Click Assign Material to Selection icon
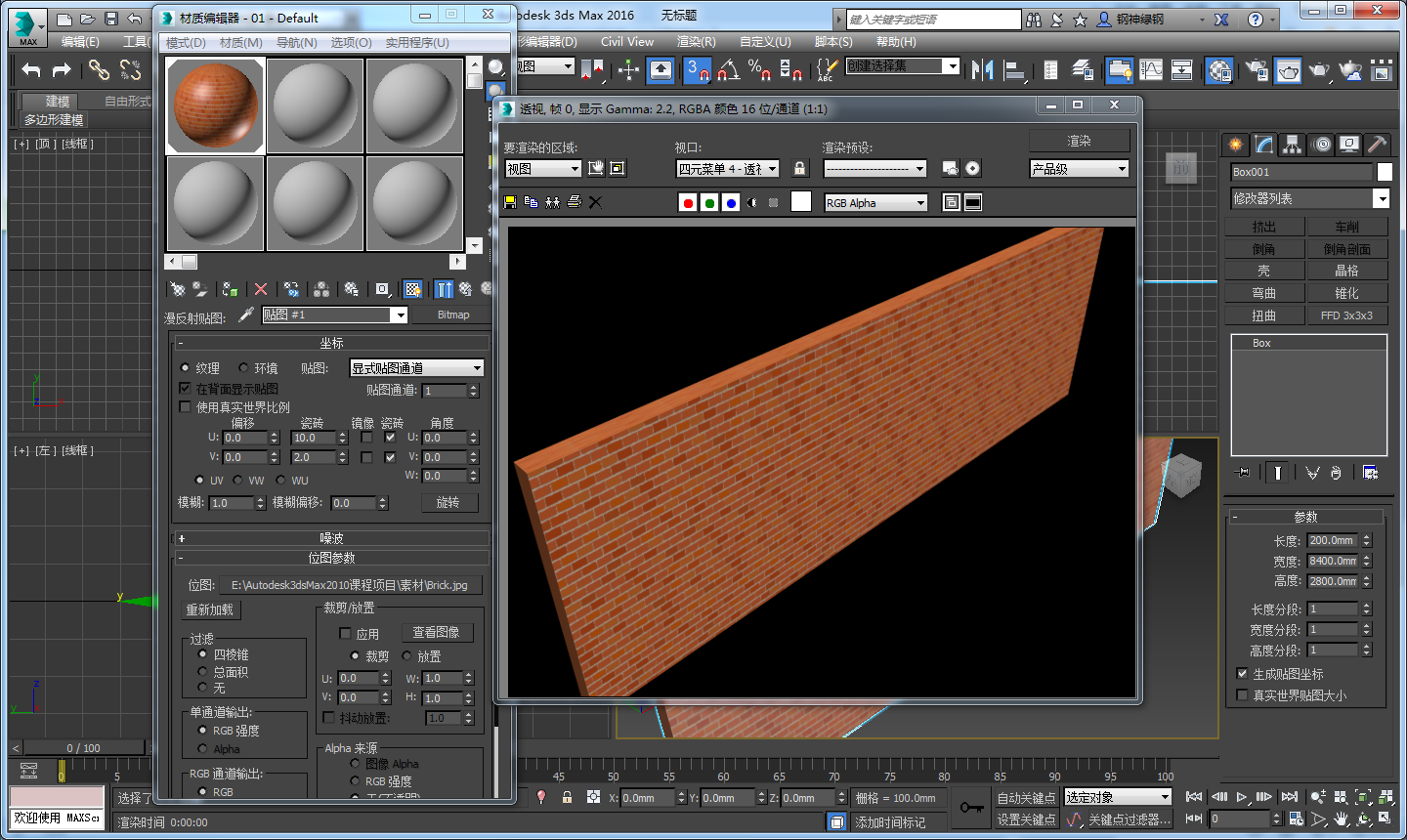The width and height of the screenshot is (1407, 840). [230, 289]
